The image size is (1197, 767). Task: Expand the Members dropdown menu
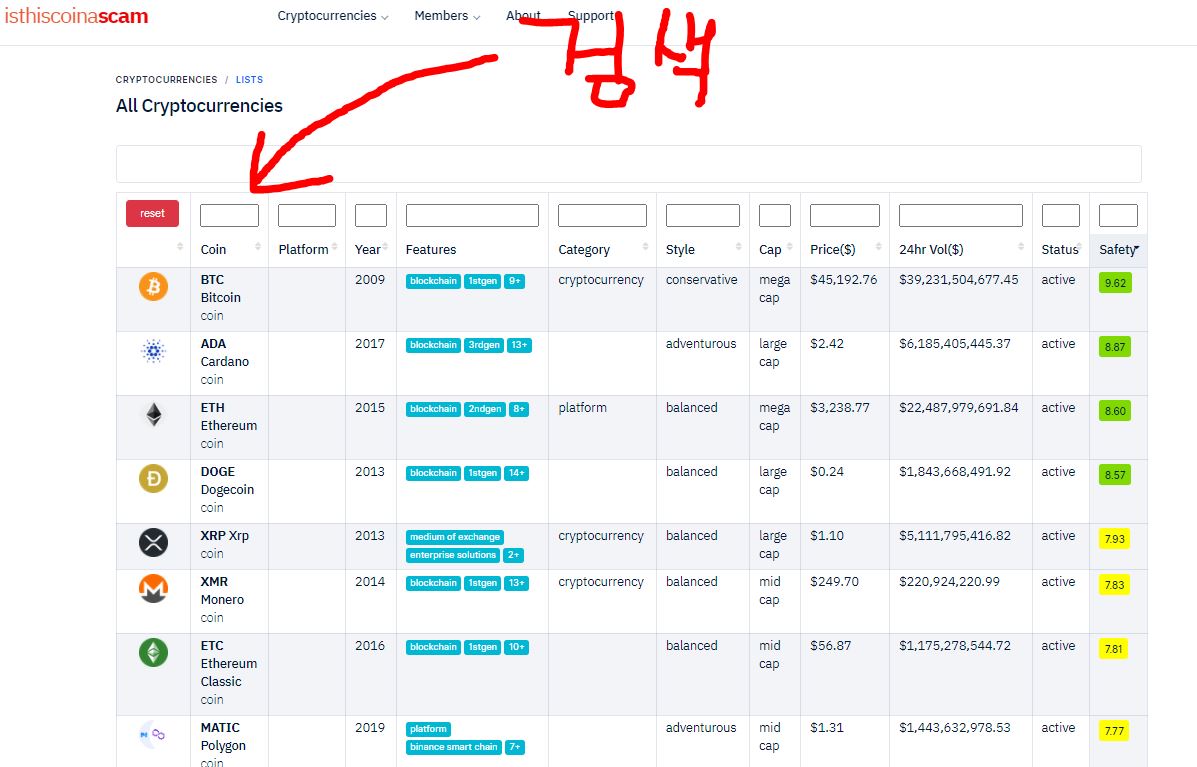point(446,16)
